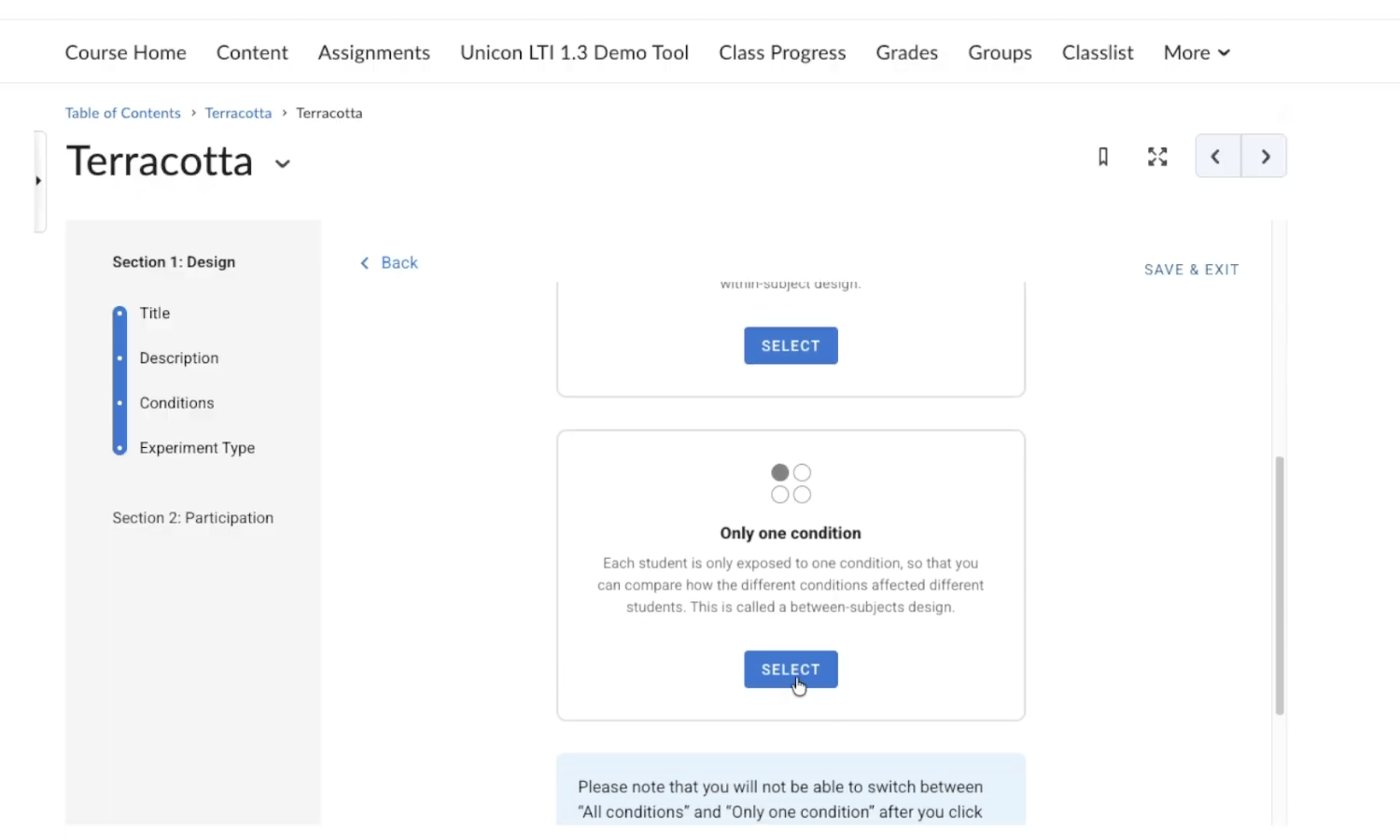Click the vertical scrollbar thumb
The width and height of the screenshot is (1400, 840).
(1280, 585)
